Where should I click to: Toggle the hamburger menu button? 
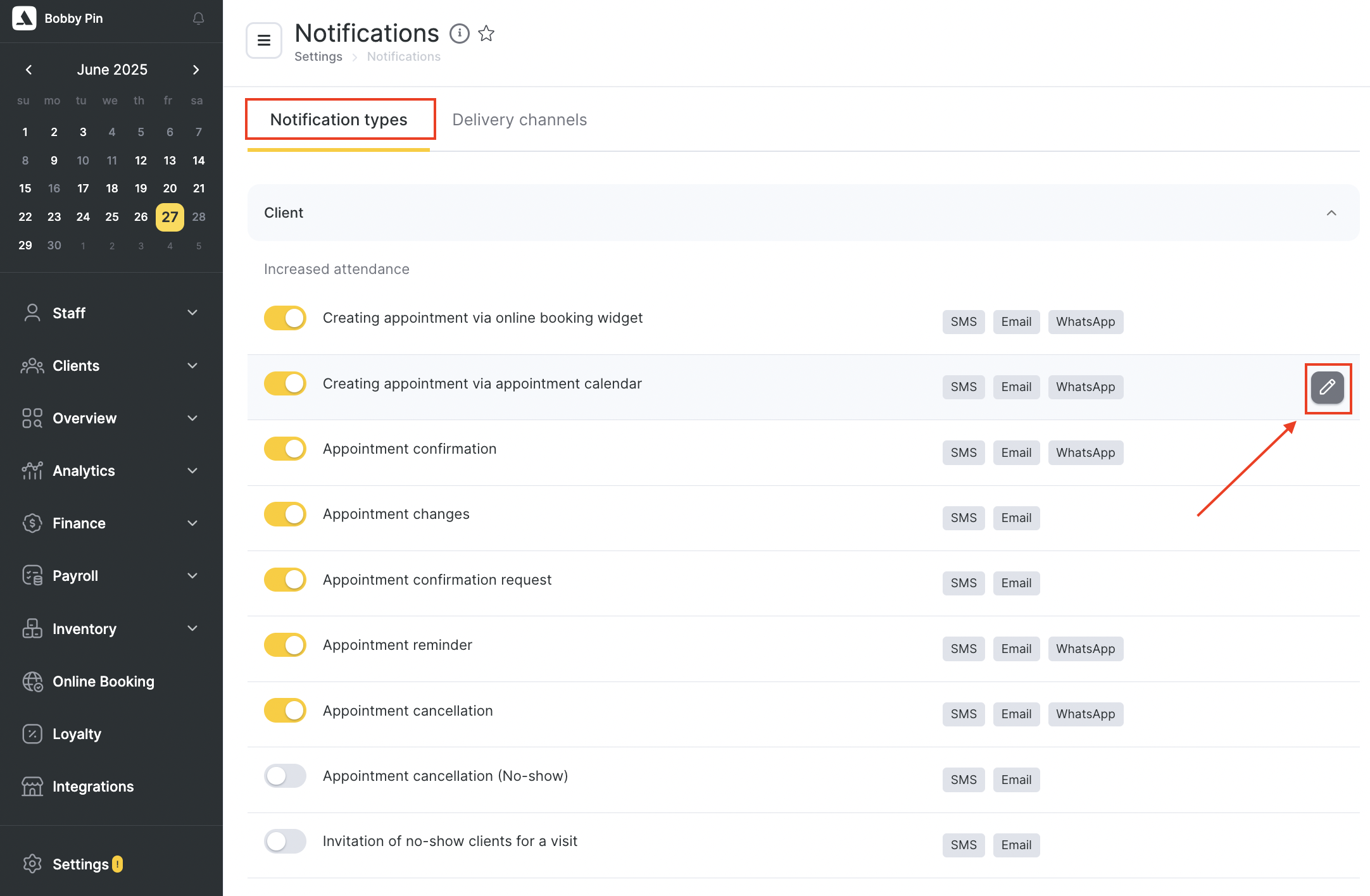264,40
